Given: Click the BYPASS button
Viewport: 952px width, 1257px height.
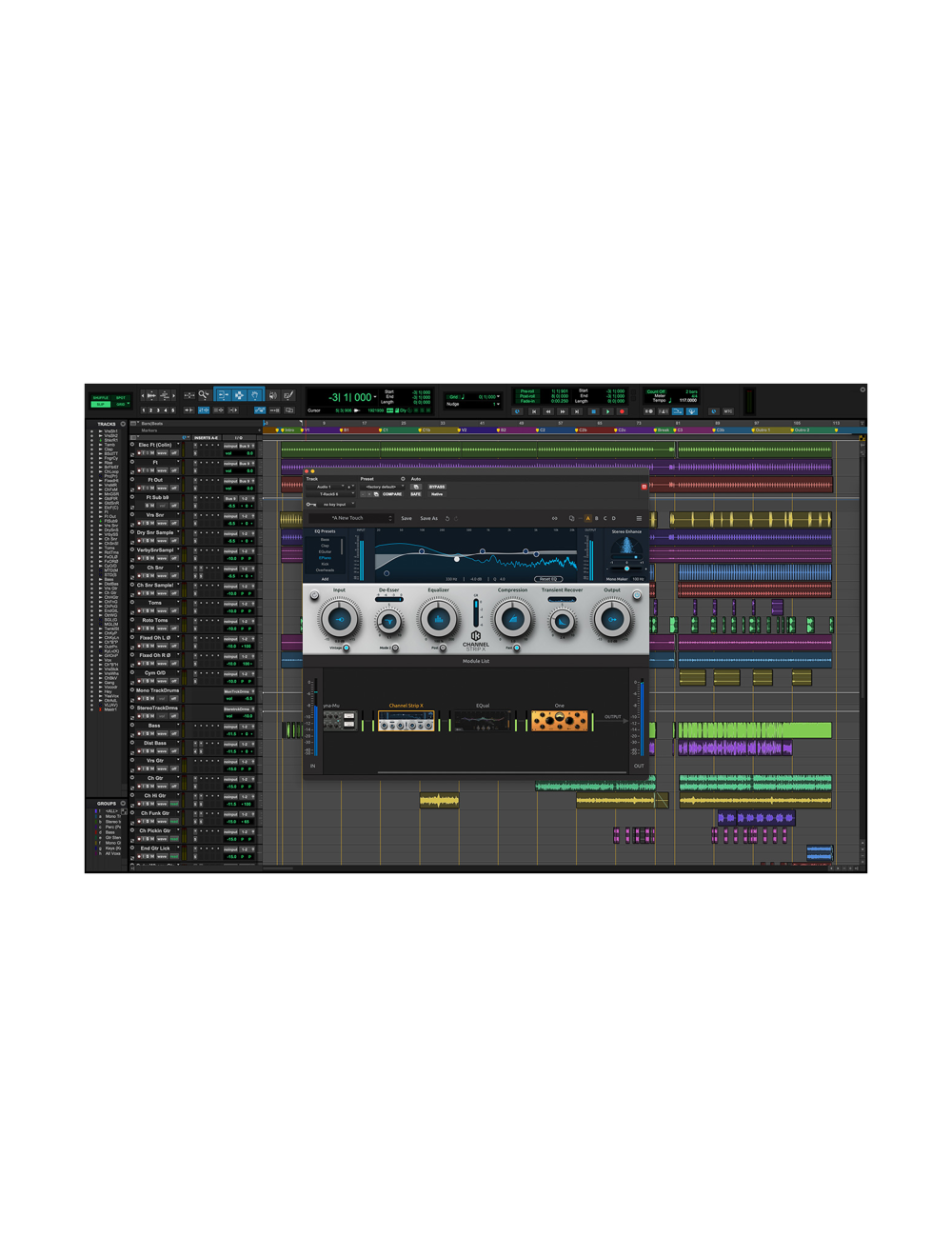Looking at the screenshot, I should (x=437, y=487).
